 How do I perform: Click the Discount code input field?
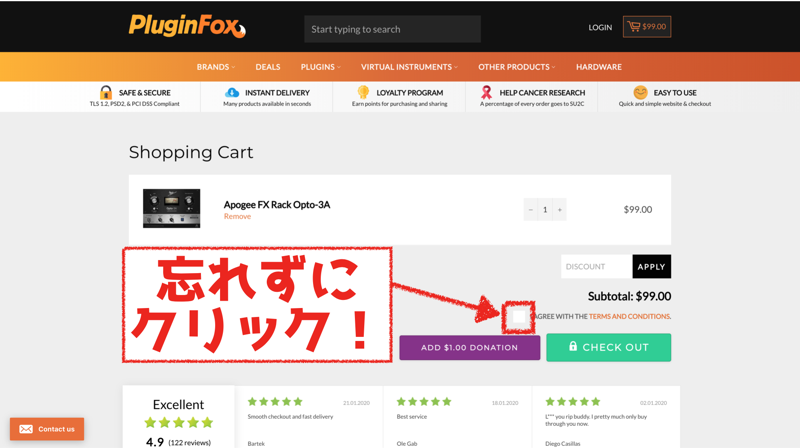coord(596,266)
